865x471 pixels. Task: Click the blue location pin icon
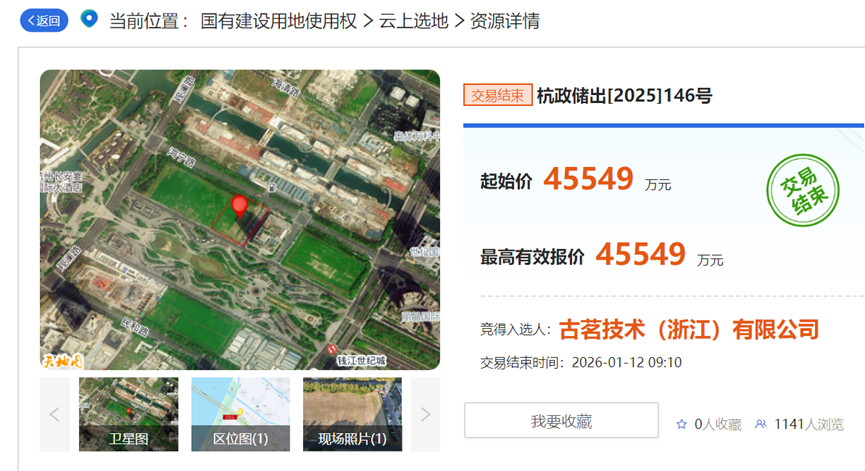point(89,19)
